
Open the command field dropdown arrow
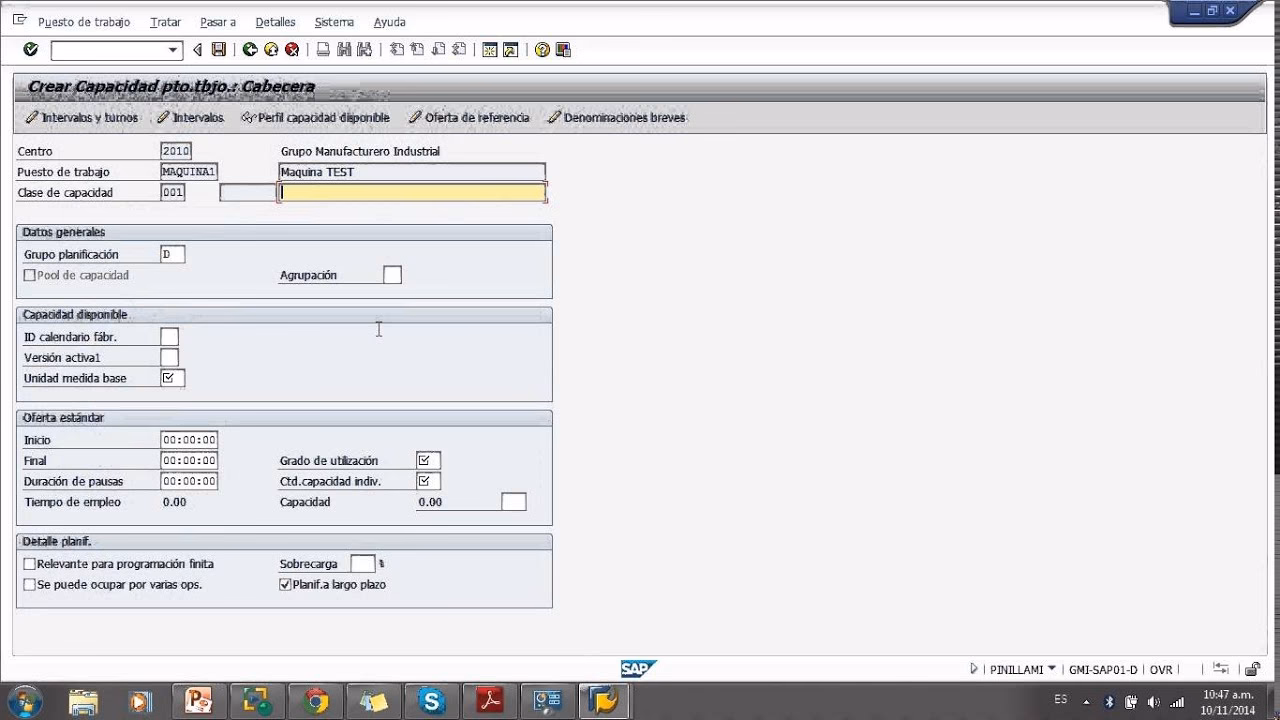click(x=171, y=48)
